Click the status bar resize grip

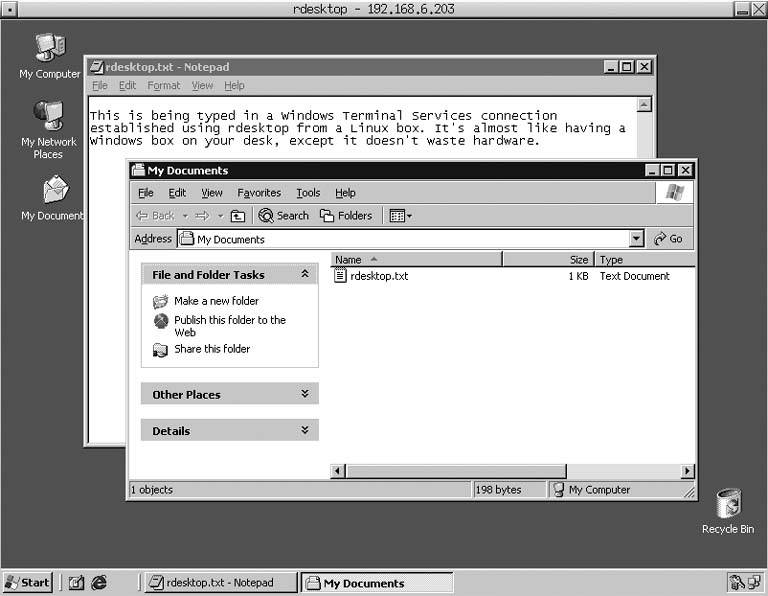(x=689, y=492)
